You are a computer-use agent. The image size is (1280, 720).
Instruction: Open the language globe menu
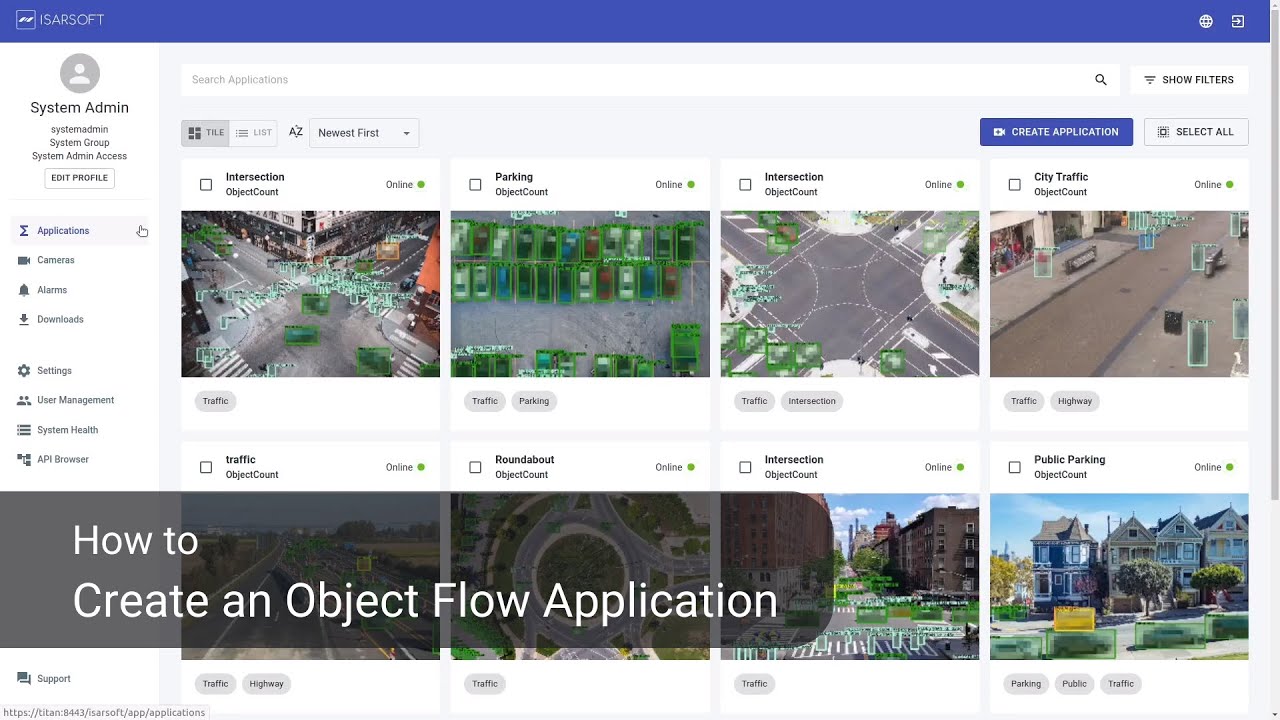(1206, 21)
